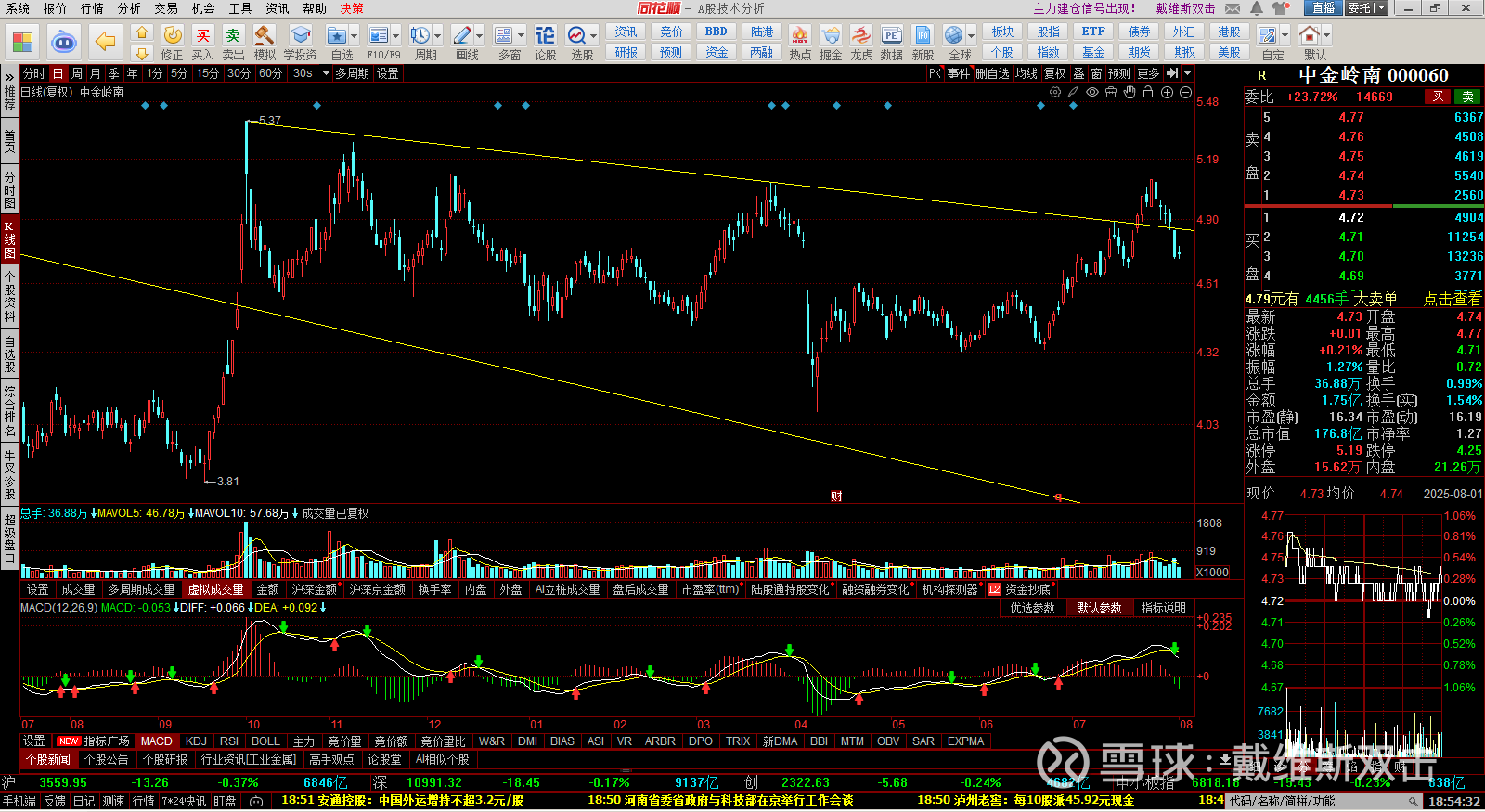Select the 月 monthly period
Image resolution: width=1485 pixels, height=812 pixels.
pos(96,73)
